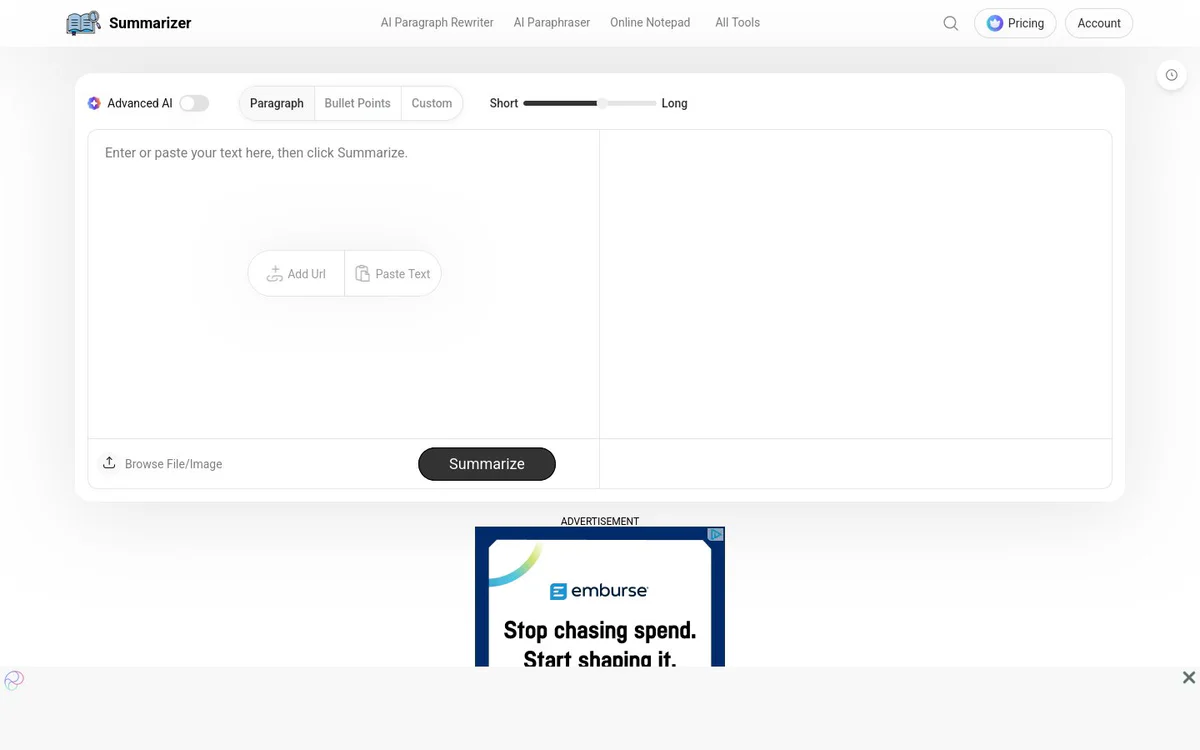The width and height of the screenshot is (1200, 750).
Task: Click the ad info icon on Emburse ad
Action: 716,534
